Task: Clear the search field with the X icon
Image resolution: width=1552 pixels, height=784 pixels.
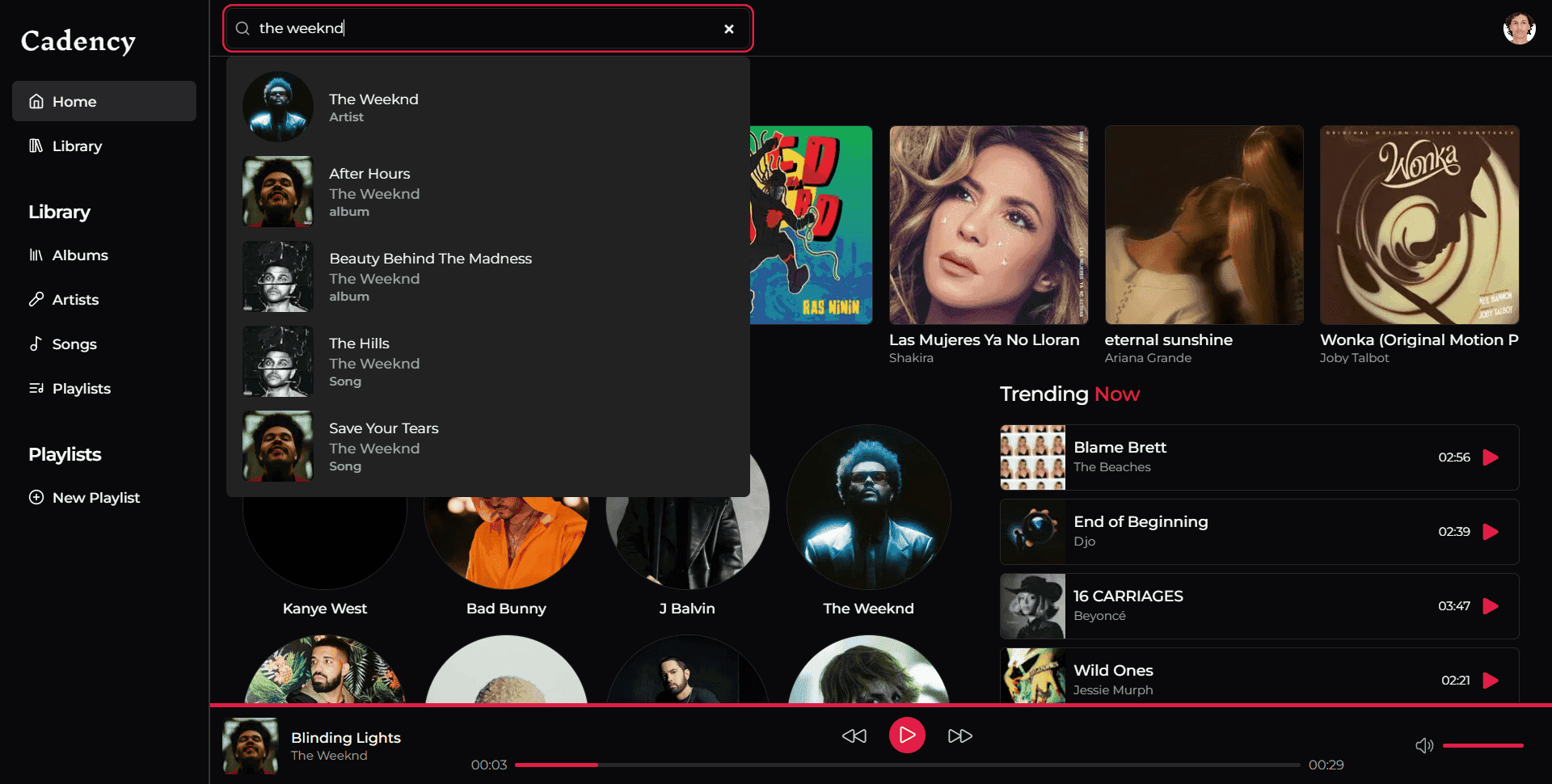Action: pos(729,29)
